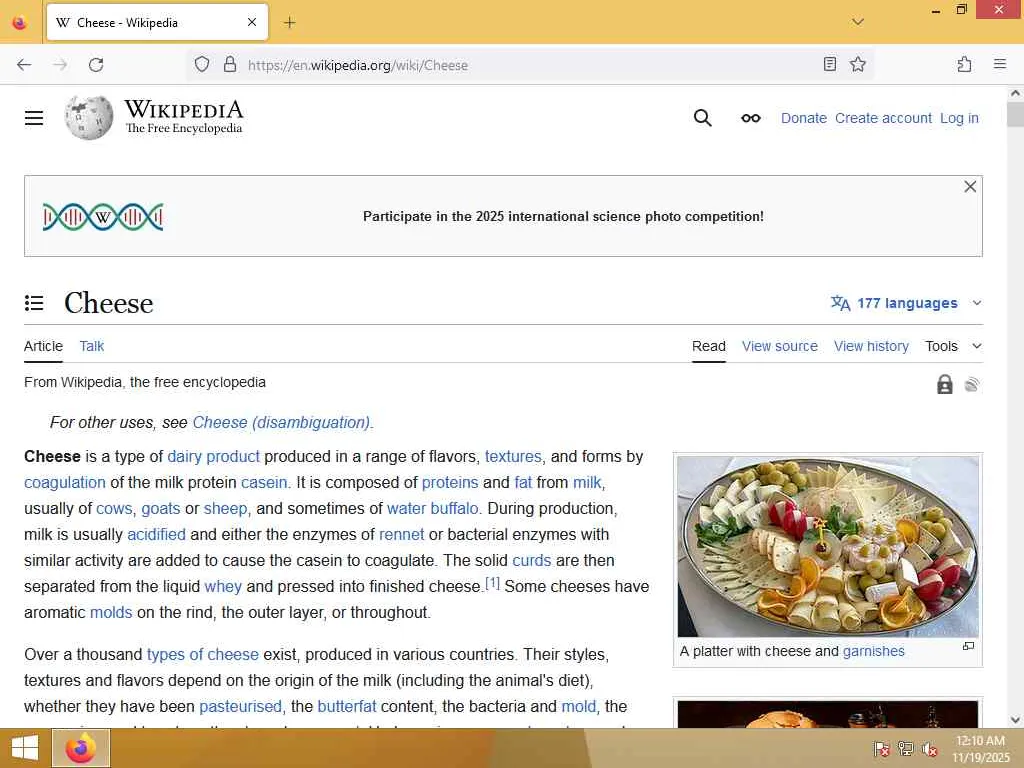This screenshot has height=768, width=1024.
Task: Open the cheese platter image thumbnail
Action: (x=828, y=546)
